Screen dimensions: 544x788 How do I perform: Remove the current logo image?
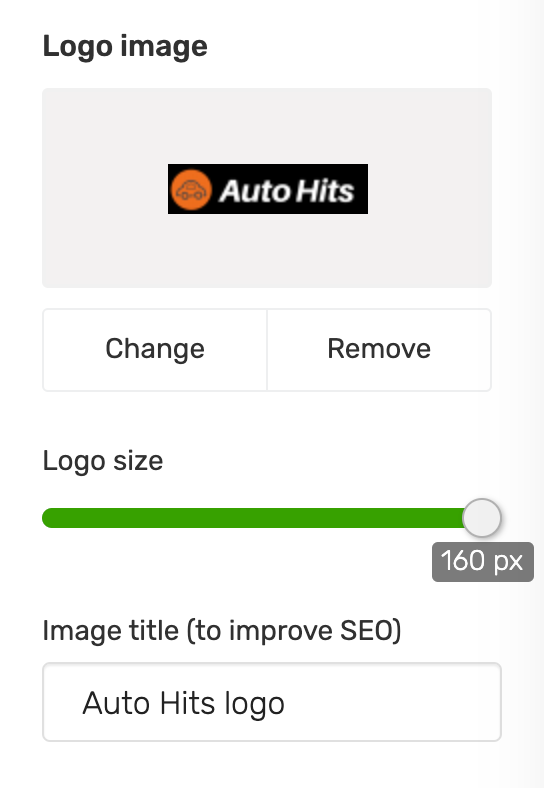[x=379, y=350]
